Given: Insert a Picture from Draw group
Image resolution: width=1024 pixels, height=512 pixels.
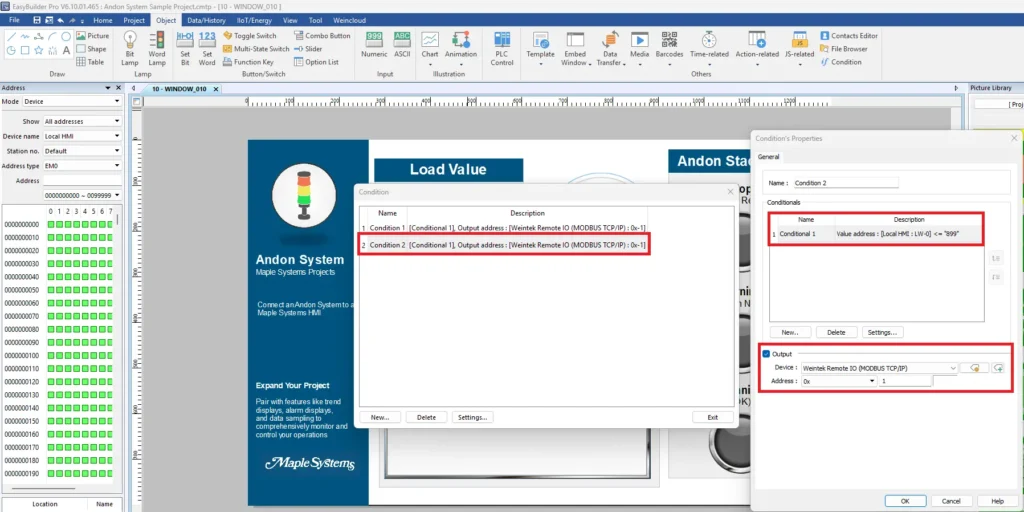Looking at the screenshot, I should click(93, 36).
